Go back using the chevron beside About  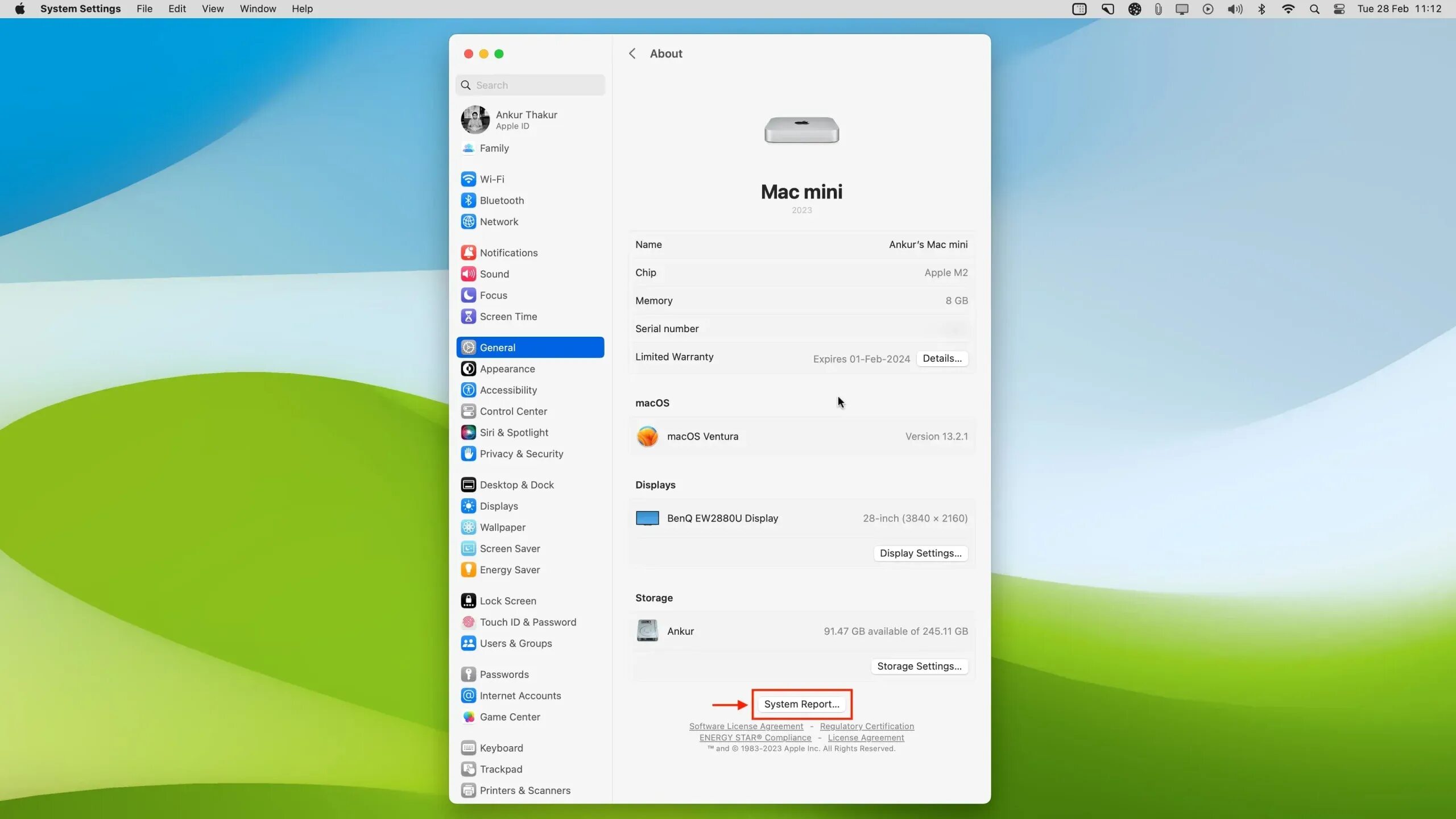point(632,53)
